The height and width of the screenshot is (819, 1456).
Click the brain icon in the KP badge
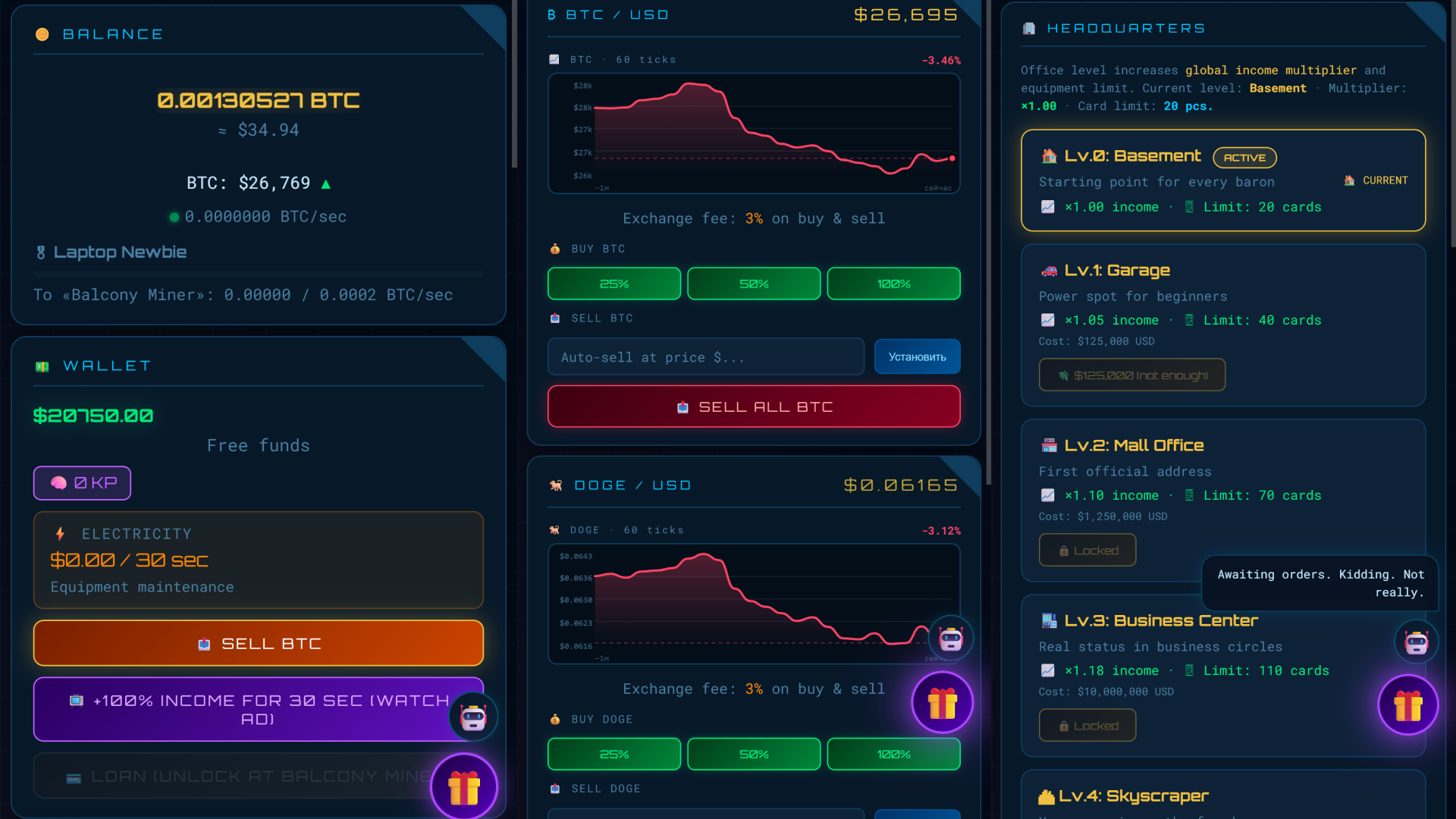coord(58,483)
